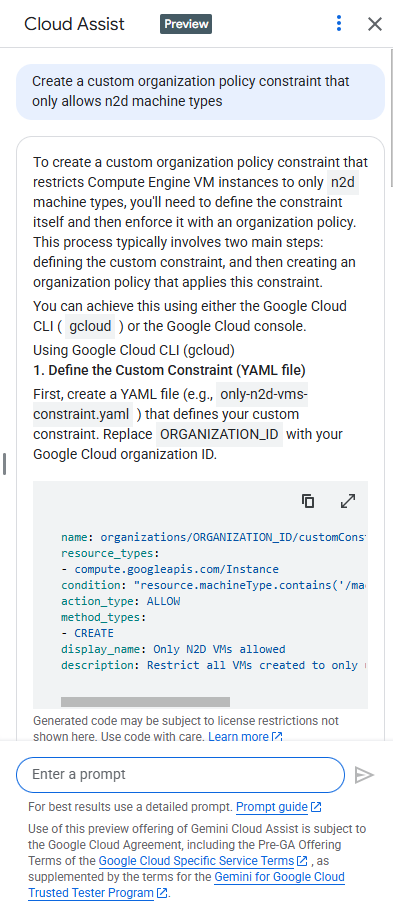Expand the code block to full view

pyautogui.click(x=348, y=501)
